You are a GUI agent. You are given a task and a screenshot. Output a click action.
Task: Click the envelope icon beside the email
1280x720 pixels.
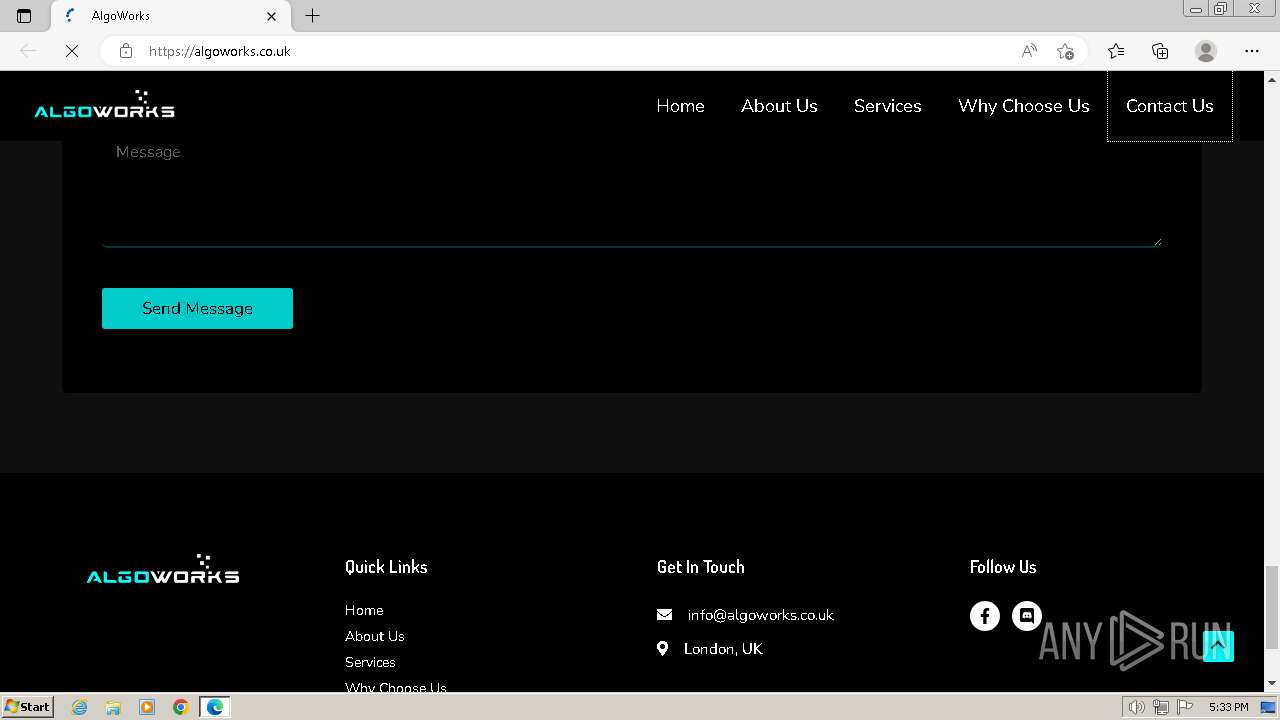pos(664,615)
